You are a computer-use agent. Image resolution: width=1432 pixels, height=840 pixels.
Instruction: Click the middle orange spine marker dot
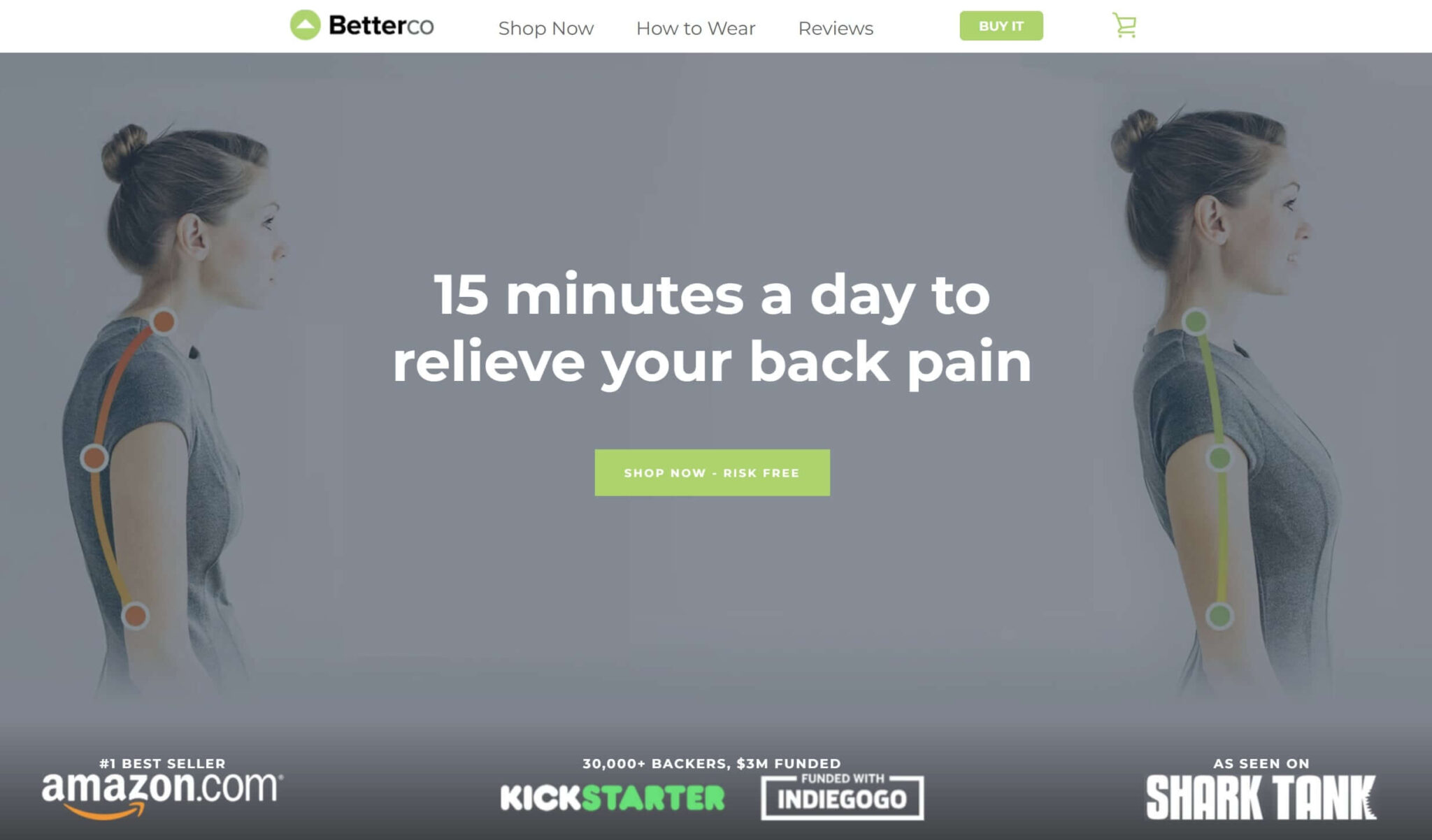coord(94,458)
